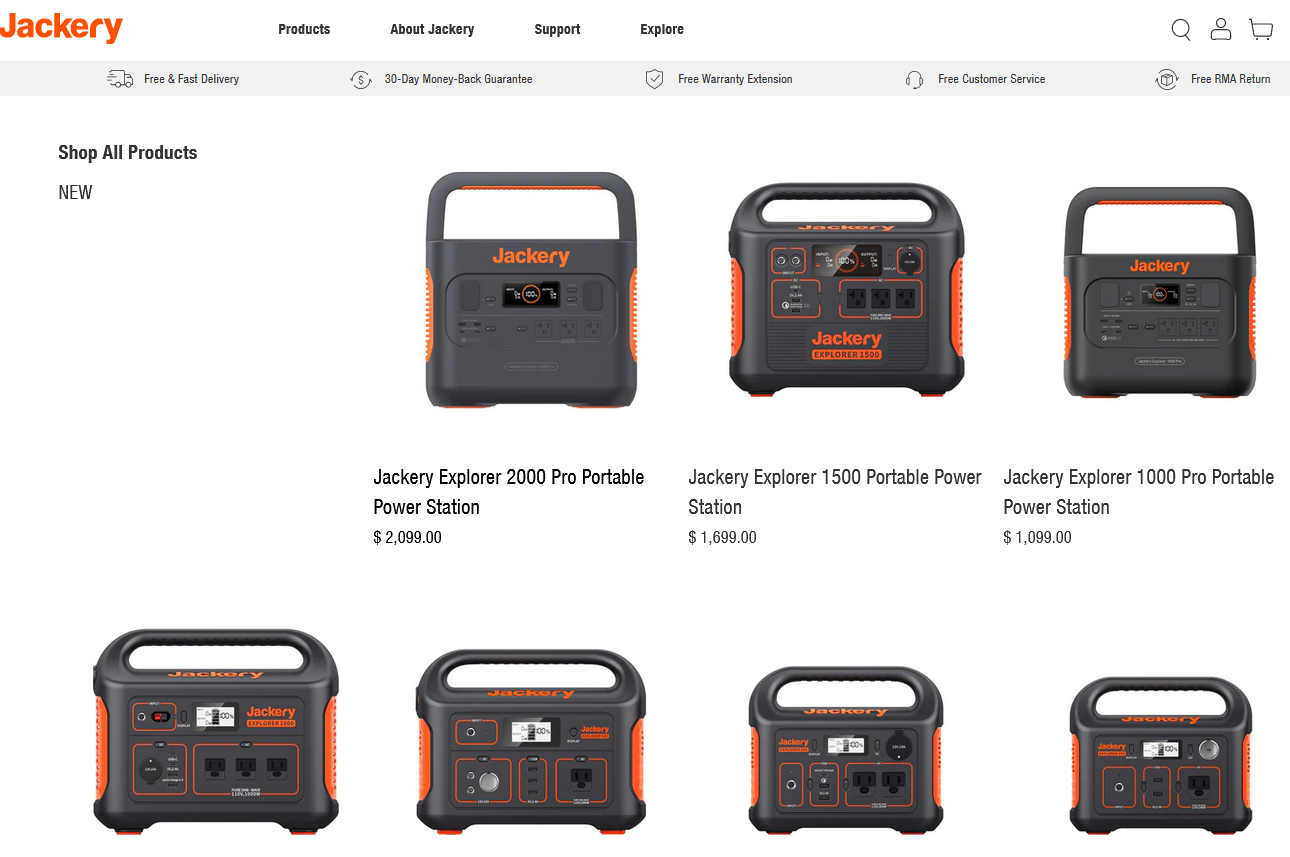The image size is (1290, 857).
Task: Click the Explorer 2000 Pro product image
Action: 531,290
